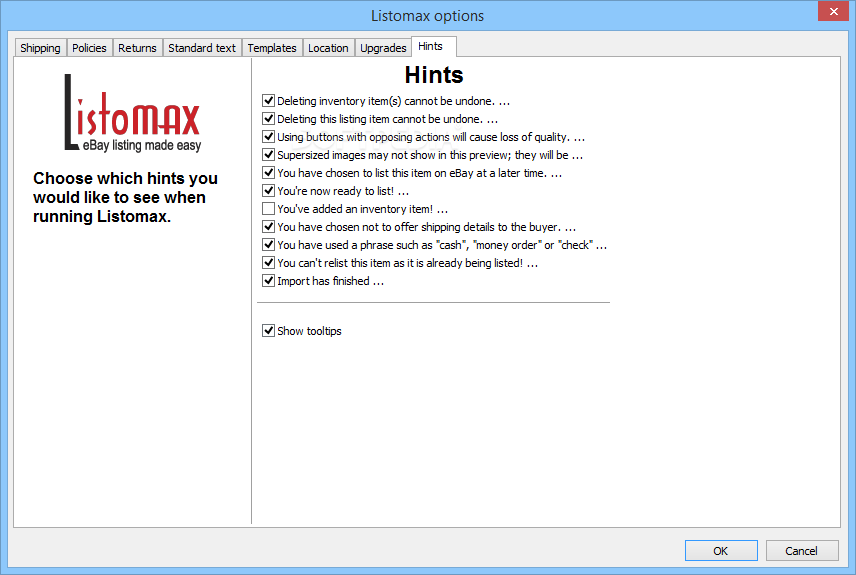
Task: Confirm options with the OK button
Action: (x=721, y=550)
